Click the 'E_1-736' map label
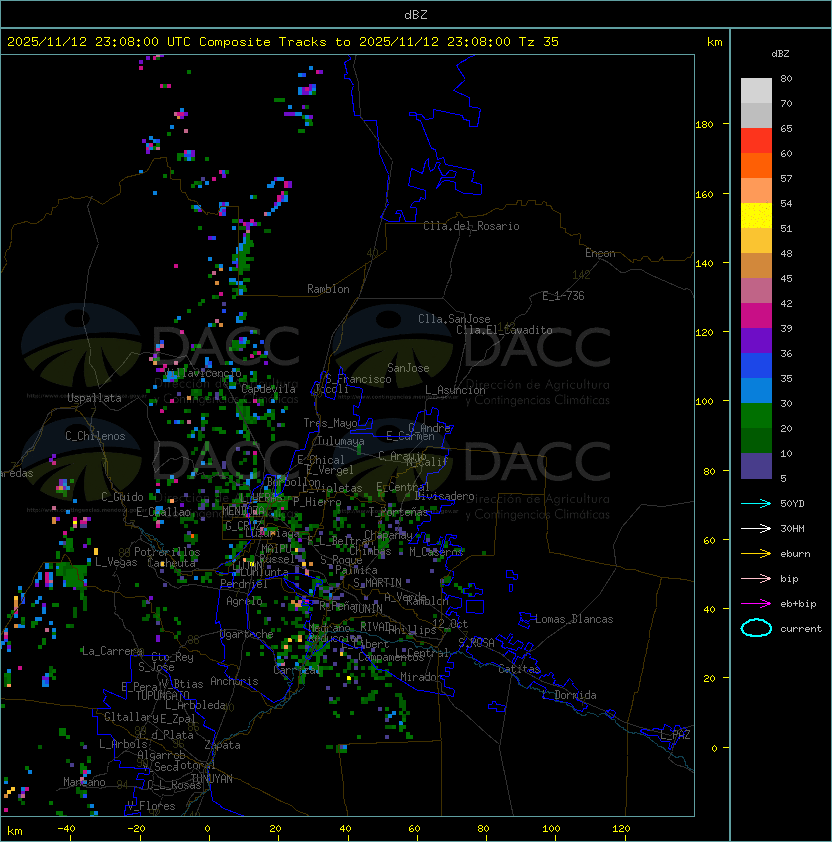This screenshot has height=842, width=832. pos(563,296)
